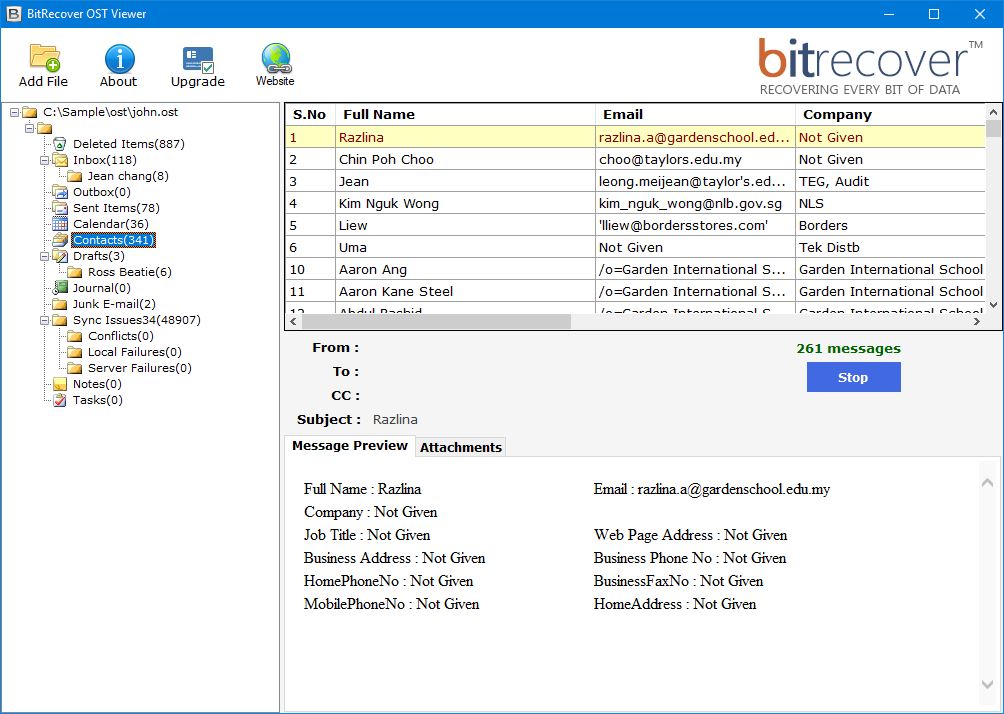This screenshot has width=1004, height=714.
Task: Select the Deleted Items(887) folder
Action: click(129, 143)
